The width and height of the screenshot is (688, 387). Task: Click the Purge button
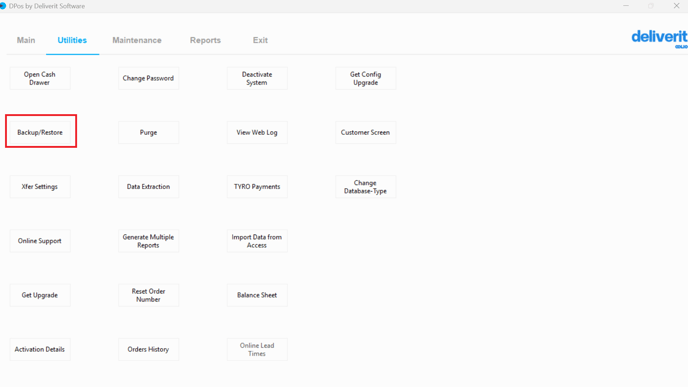click(148, 132)
